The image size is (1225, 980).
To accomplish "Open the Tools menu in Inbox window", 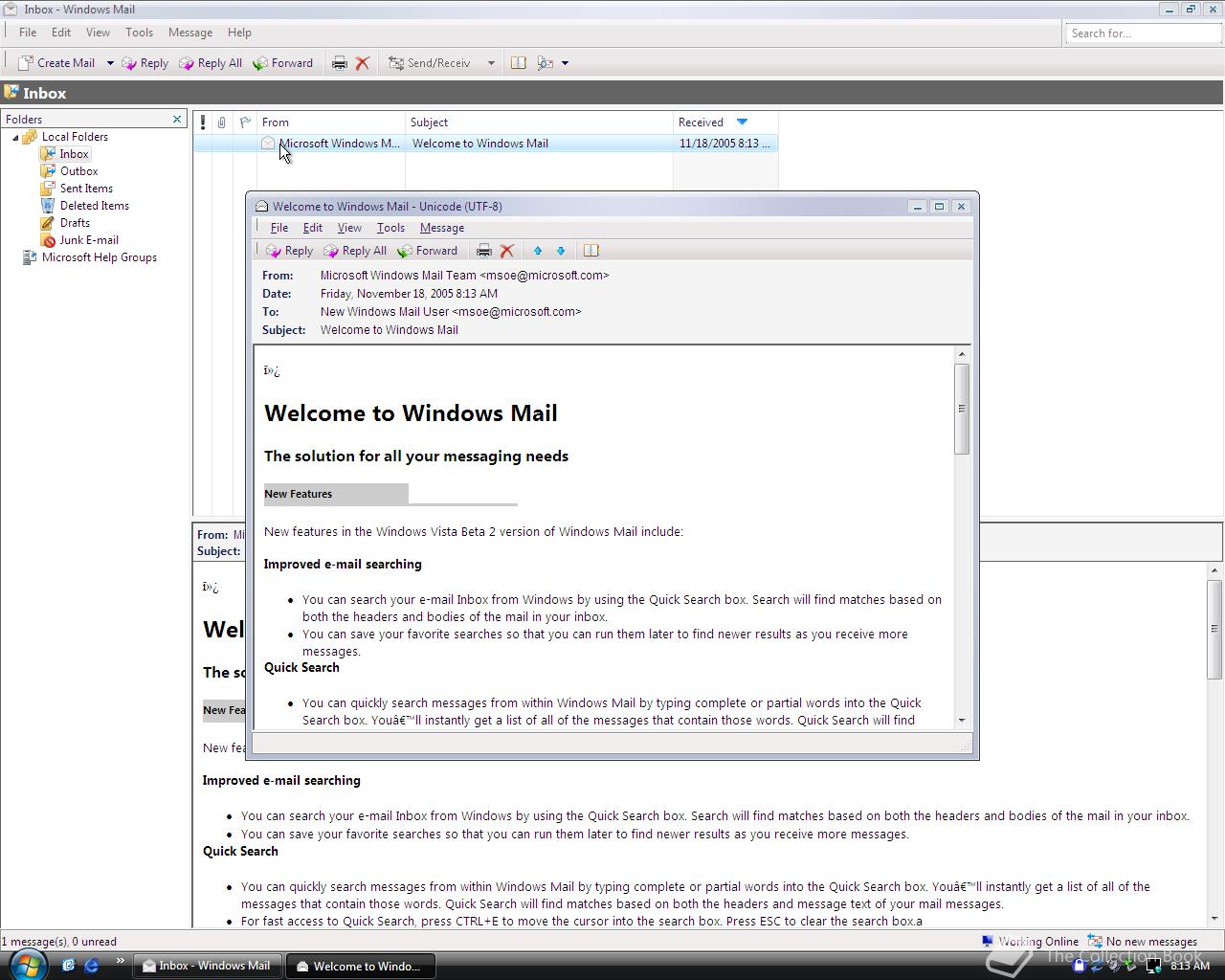I will point(139,33).
